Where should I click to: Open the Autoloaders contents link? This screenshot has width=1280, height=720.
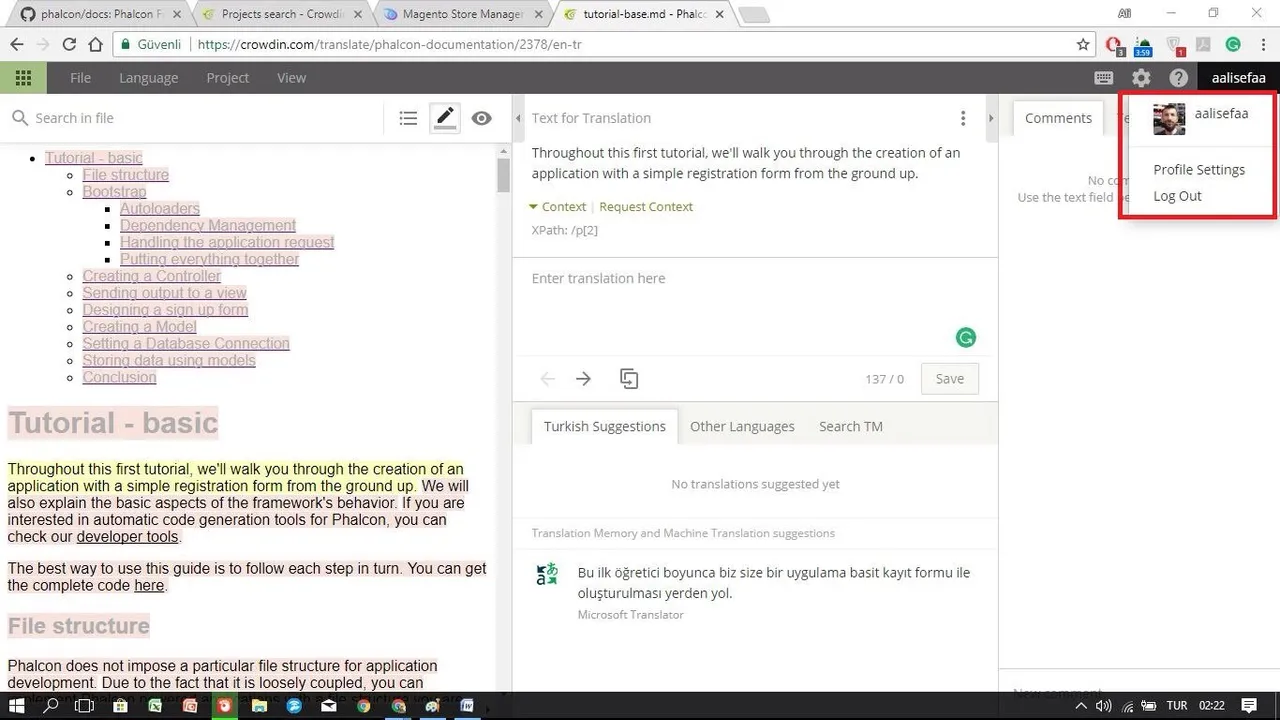coord(160,209)
